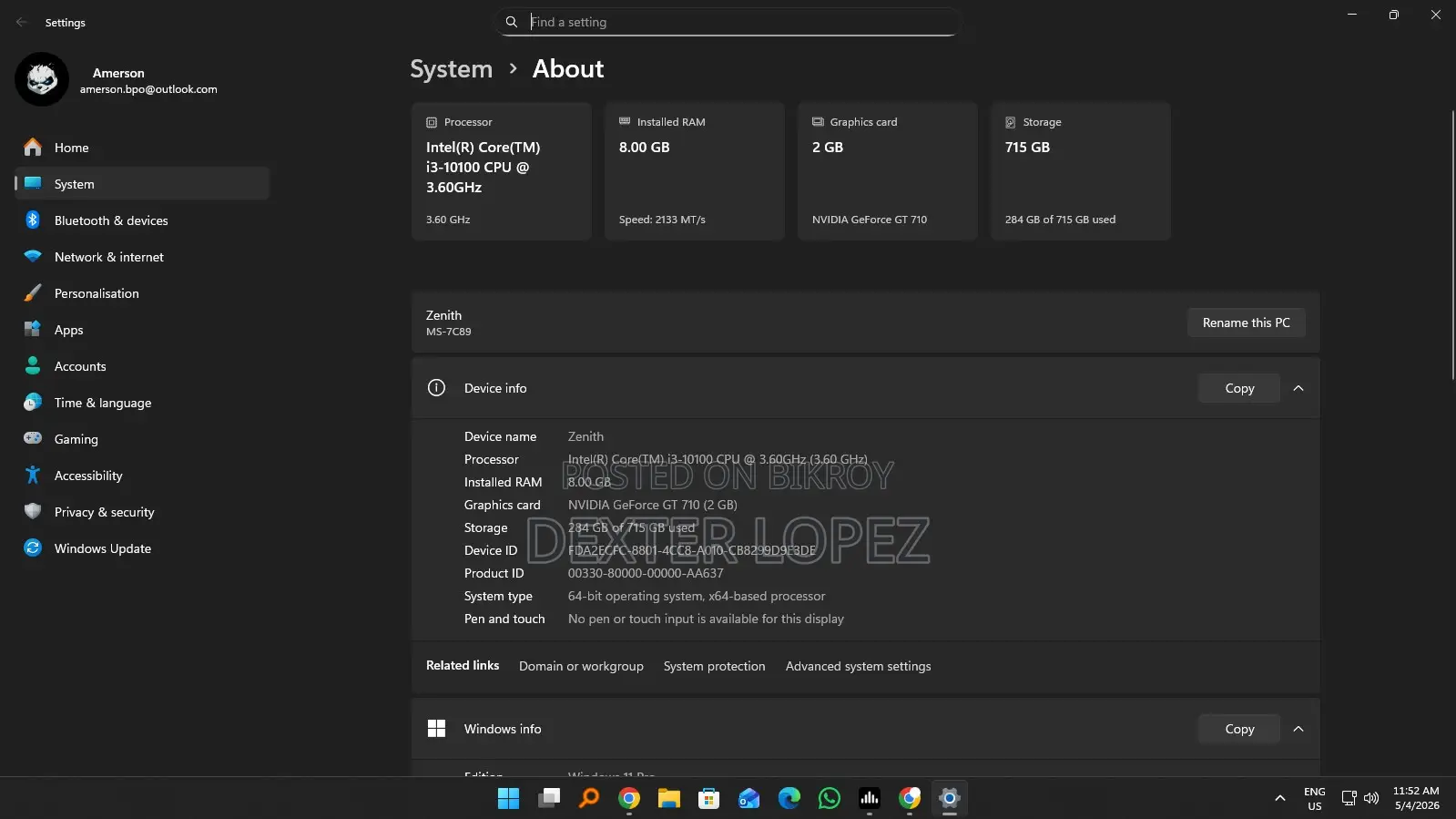Open Advanced system settings link
The image size is (1456, 819).
pyautogui.click(x=858, y=666)
